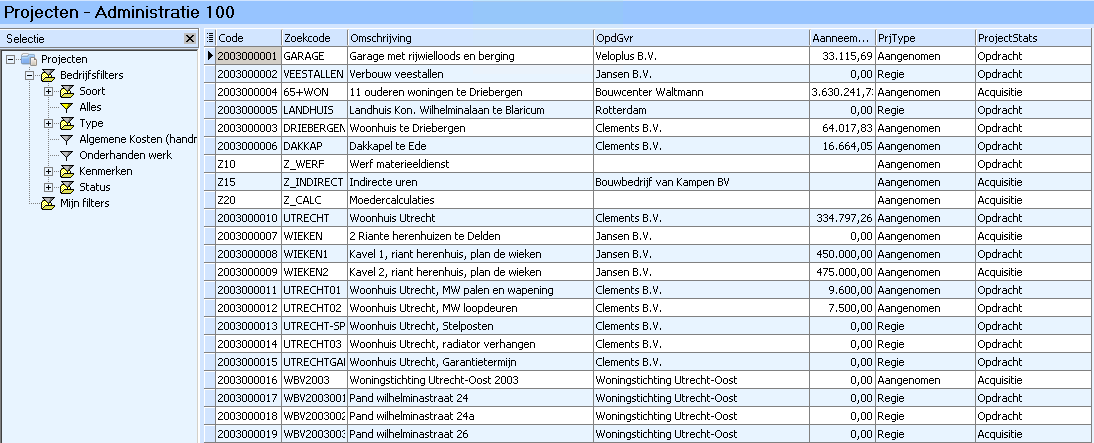Click 'Woonhuis Utrecht, Garantietermijn' row
This screenshot has height=443, width=1094.
click(470, 362)
